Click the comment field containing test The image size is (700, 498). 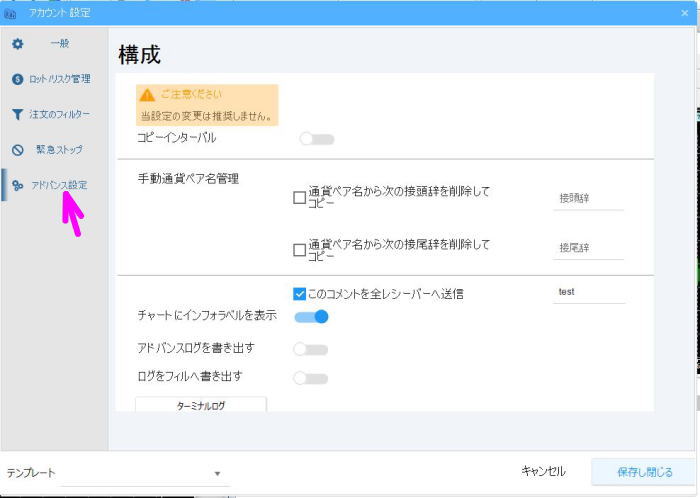click(x=588, y=293)
